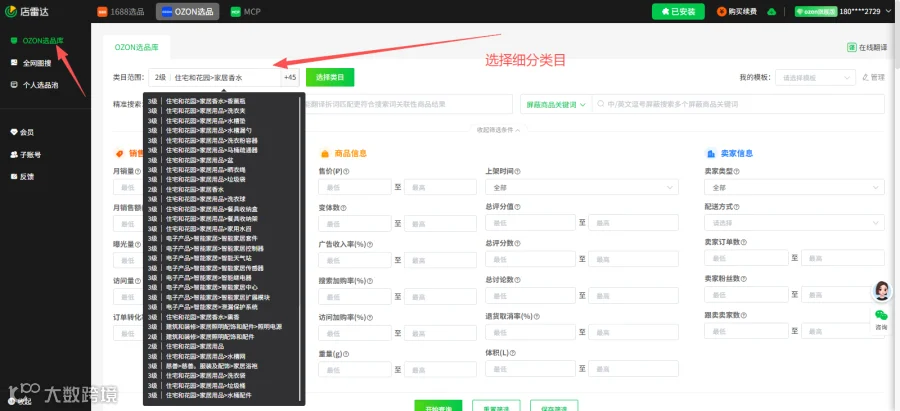Click the 卖家订单数 help icon

click(743, 243)
